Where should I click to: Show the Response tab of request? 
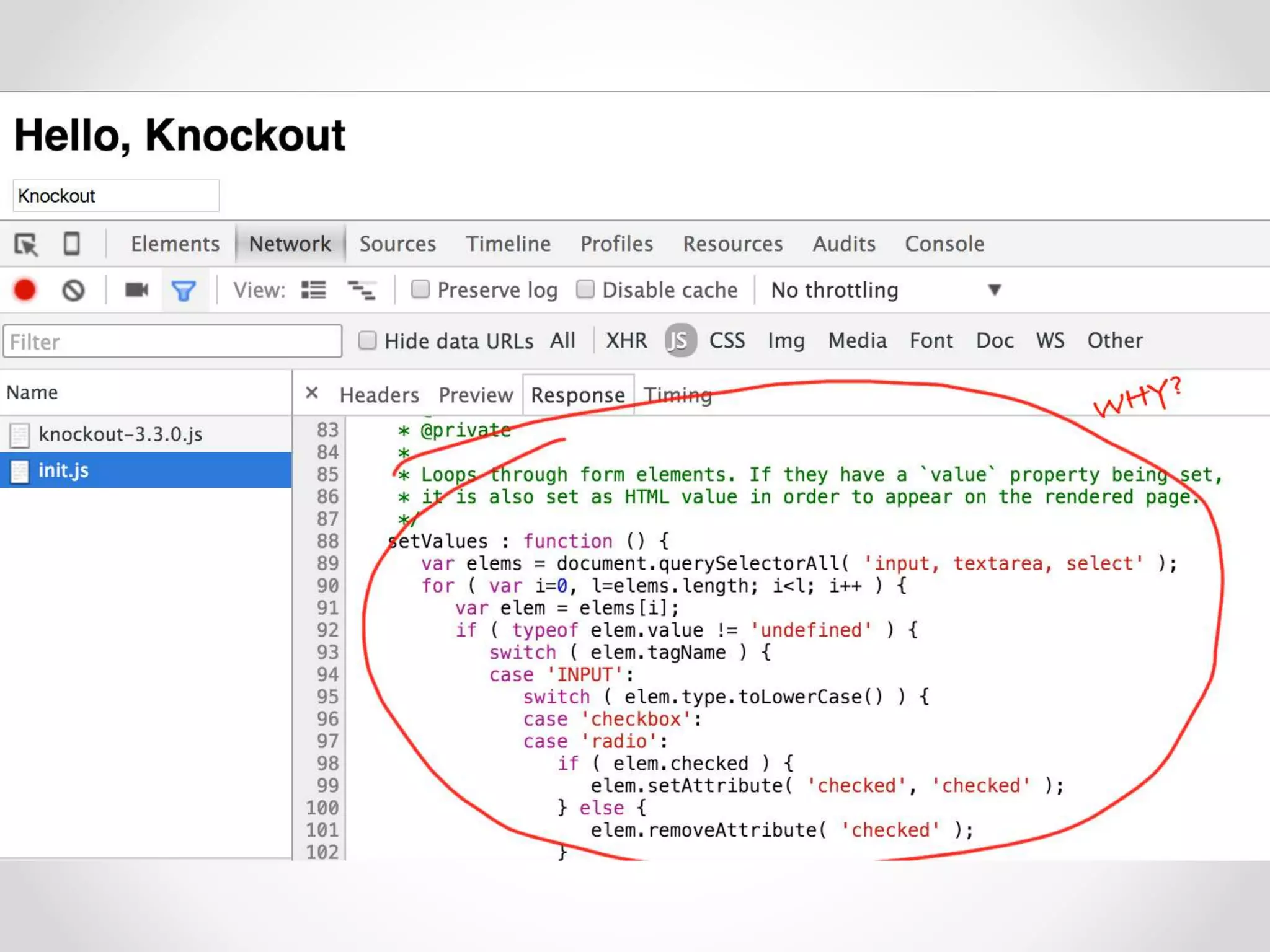(x=578, y=395)
